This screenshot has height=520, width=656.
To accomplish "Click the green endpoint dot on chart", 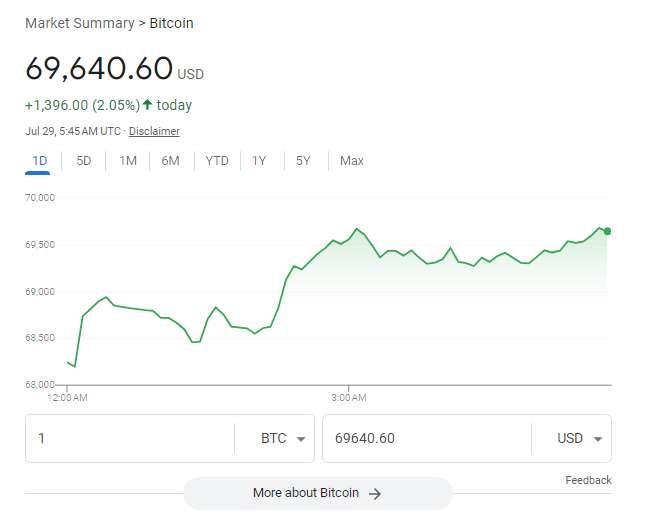I will point(607,231).
